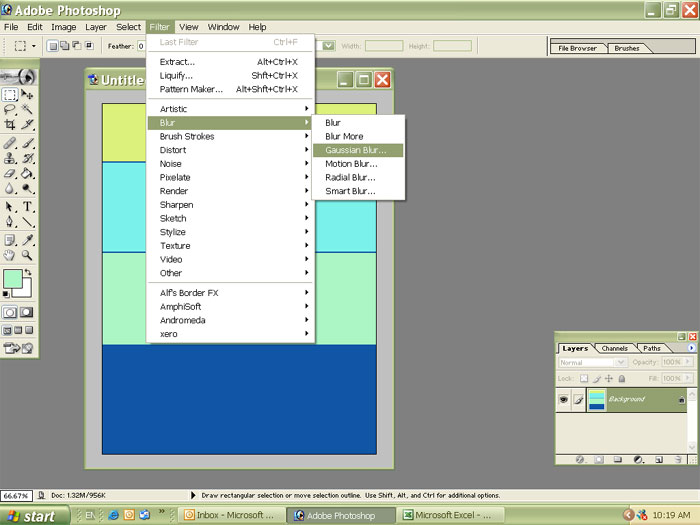Screen dimensions: 700x525
Task: Click adjustment layer icon in Layers panel
Action: click(x=638, y=459)
